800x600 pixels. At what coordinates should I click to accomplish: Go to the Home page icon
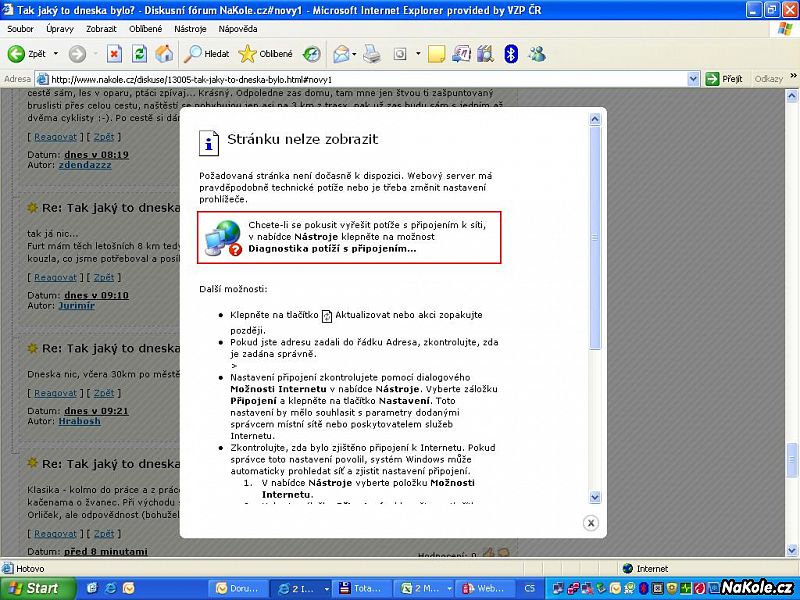pyautogui.click(x=163, y=54)
